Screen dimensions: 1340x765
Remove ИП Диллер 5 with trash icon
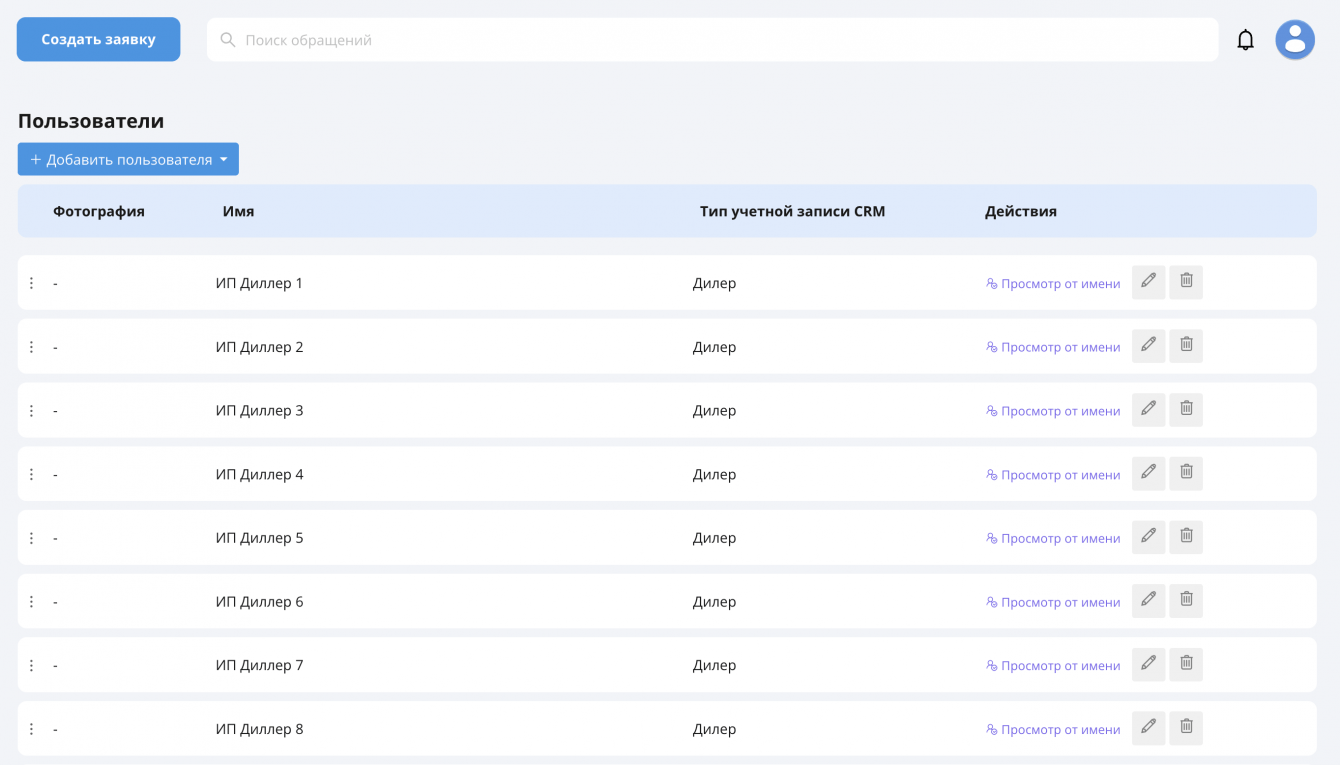(x=1186, y=537)
